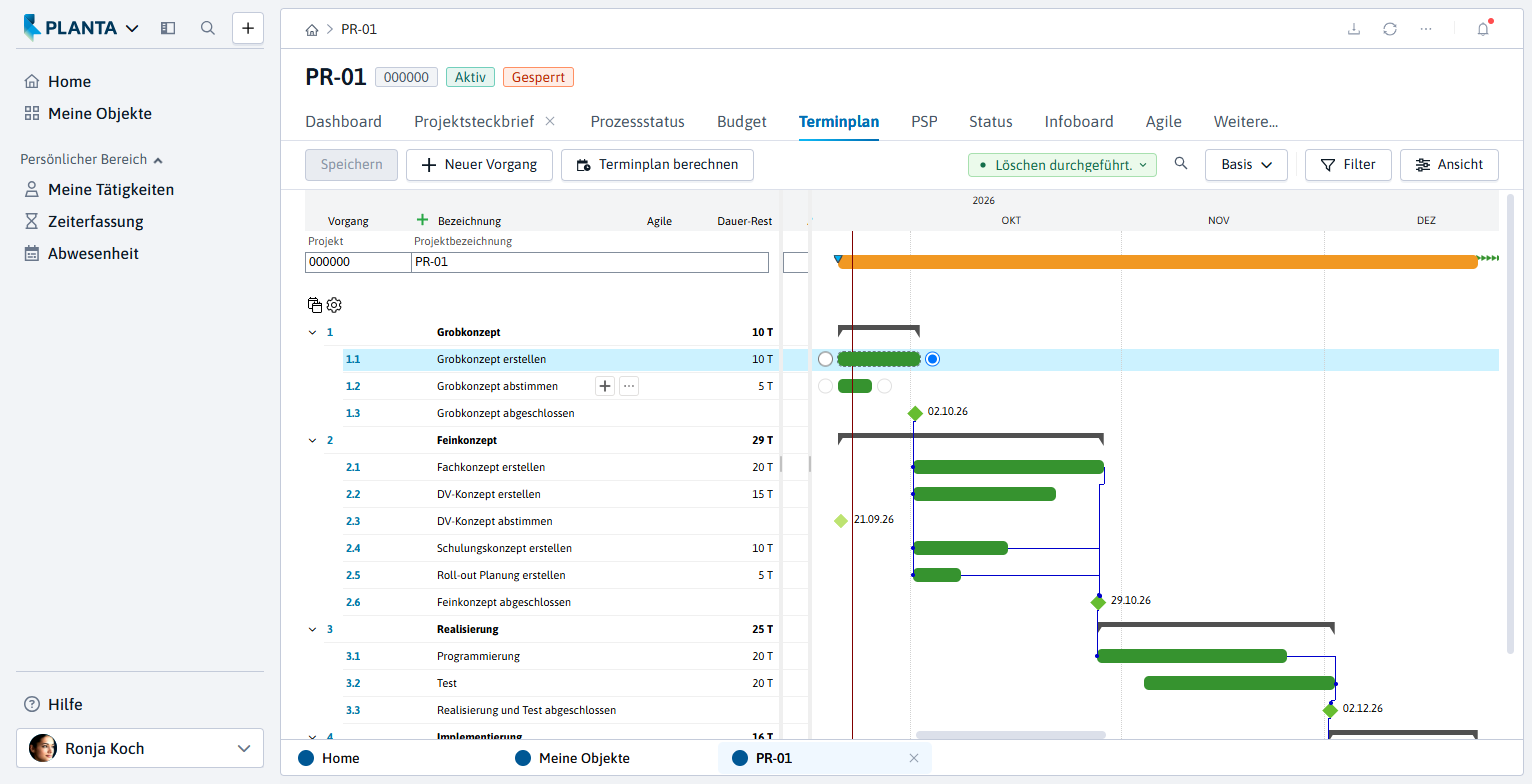Open the Ansicht settings button
This screenshot has height=784, width=1532.
(1449, 165)
